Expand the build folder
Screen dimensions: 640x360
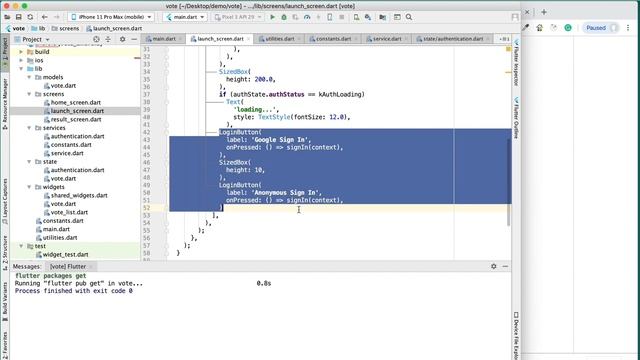21,52
